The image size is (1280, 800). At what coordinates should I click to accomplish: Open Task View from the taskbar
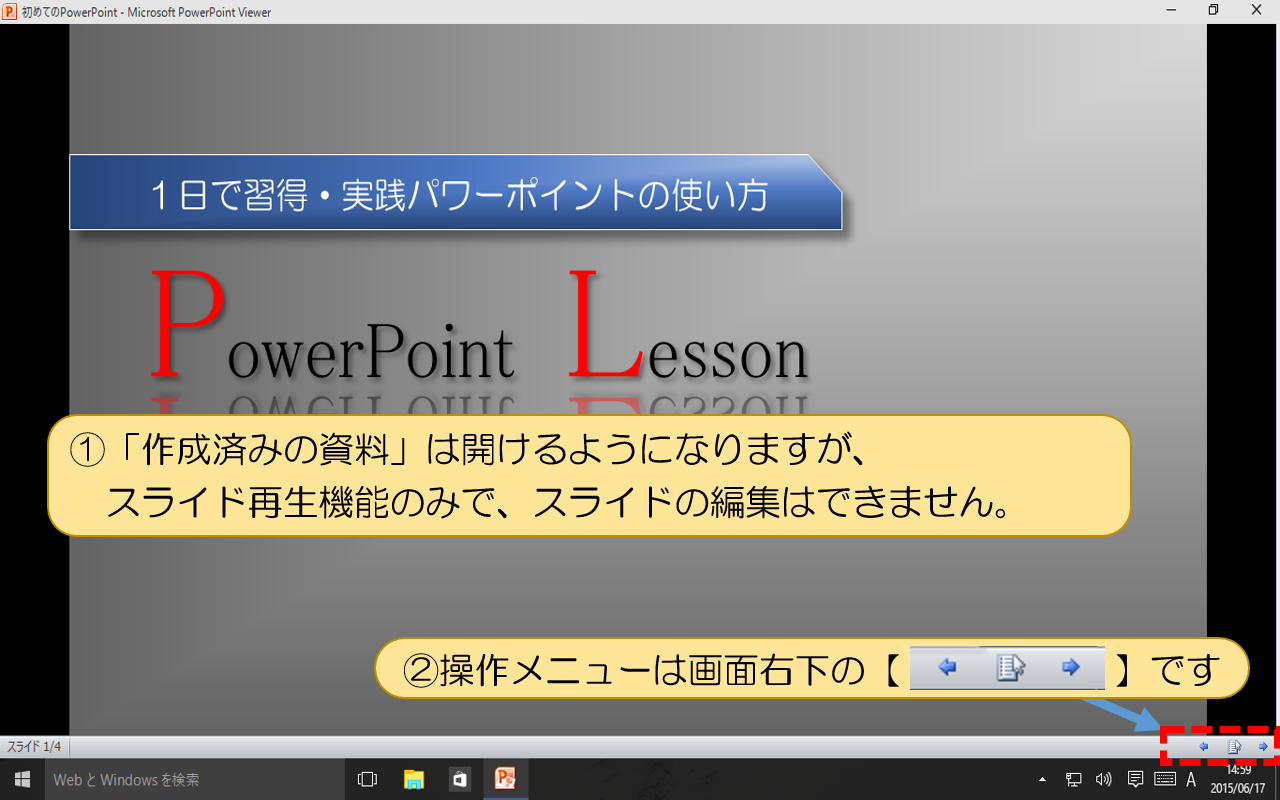(x=367, y=779)
